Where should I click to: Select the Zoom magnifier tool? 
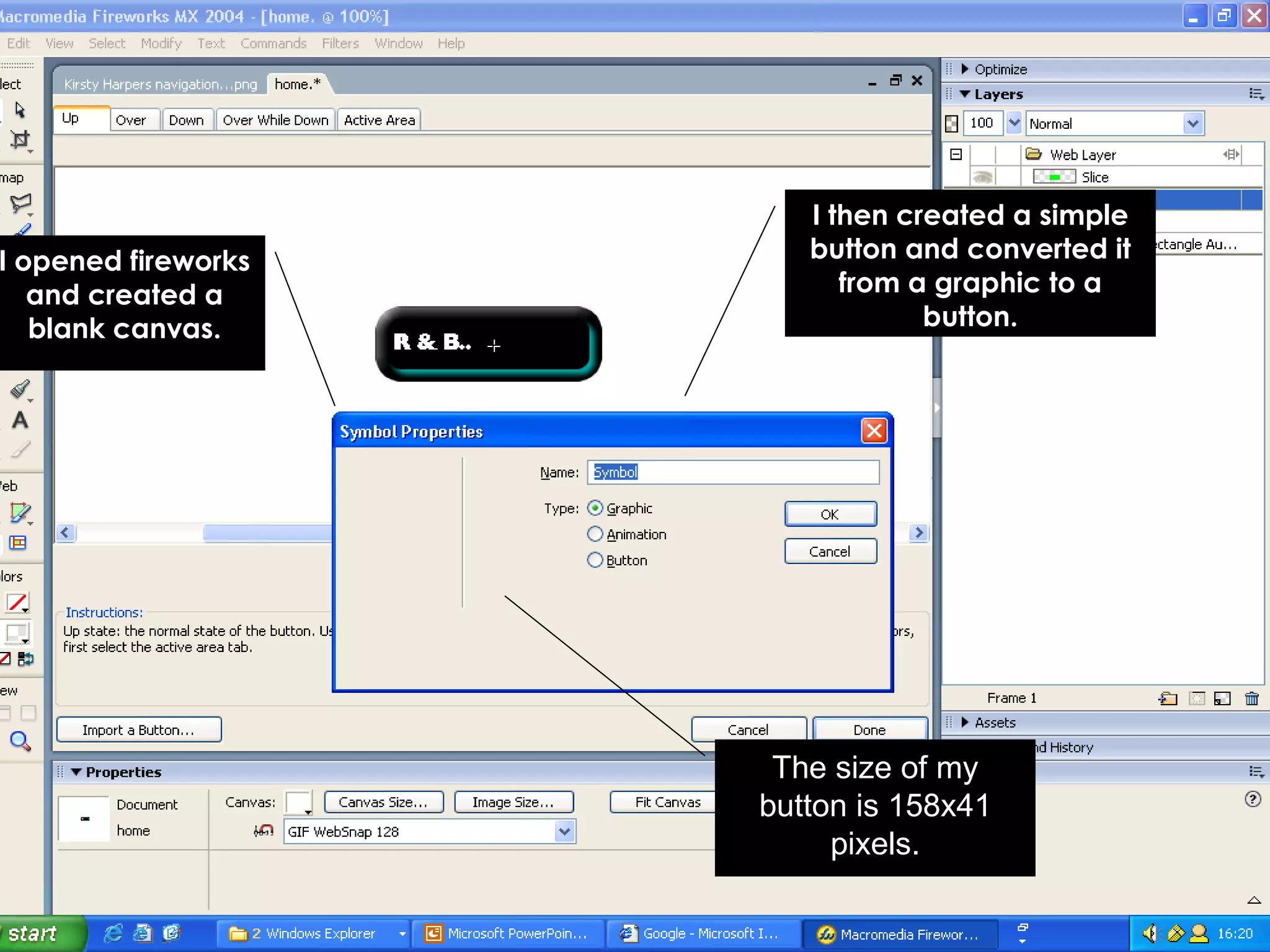pos(20,741)
